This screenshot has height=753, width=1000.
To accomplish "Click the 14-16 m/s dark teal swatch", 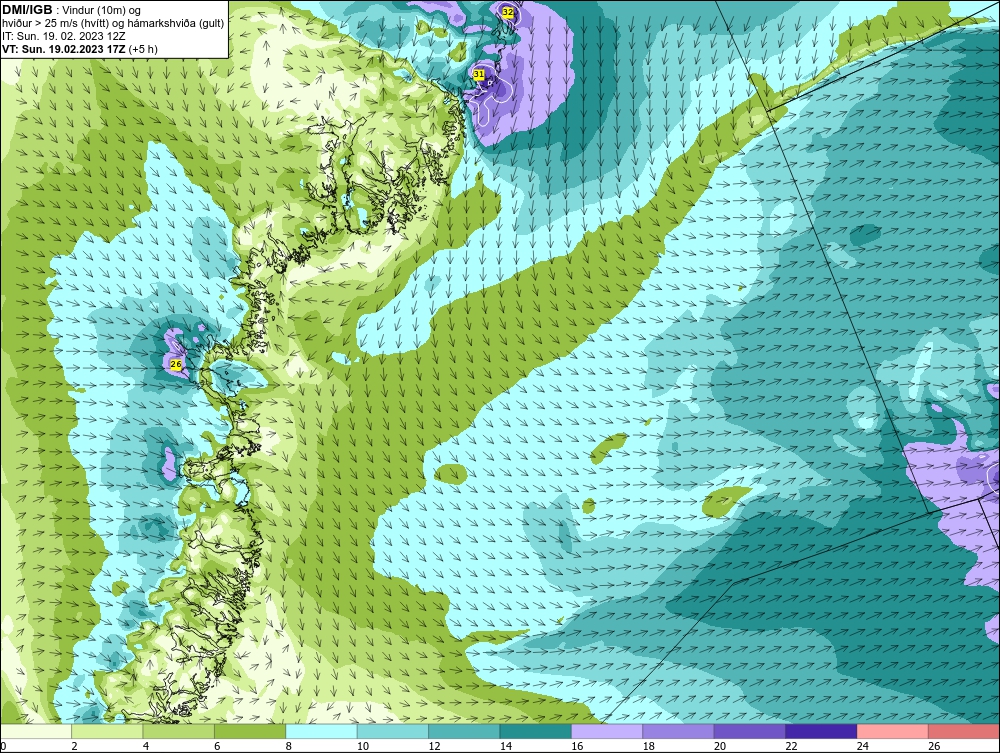I will [x=536, y=731].
